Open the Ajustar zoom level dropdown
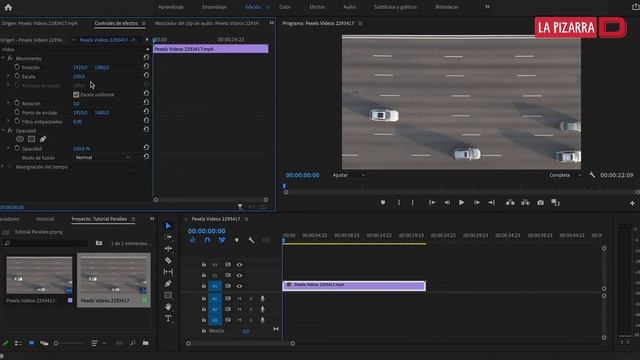This screenshot has width=640, height=360. click(x=348, y=175)
